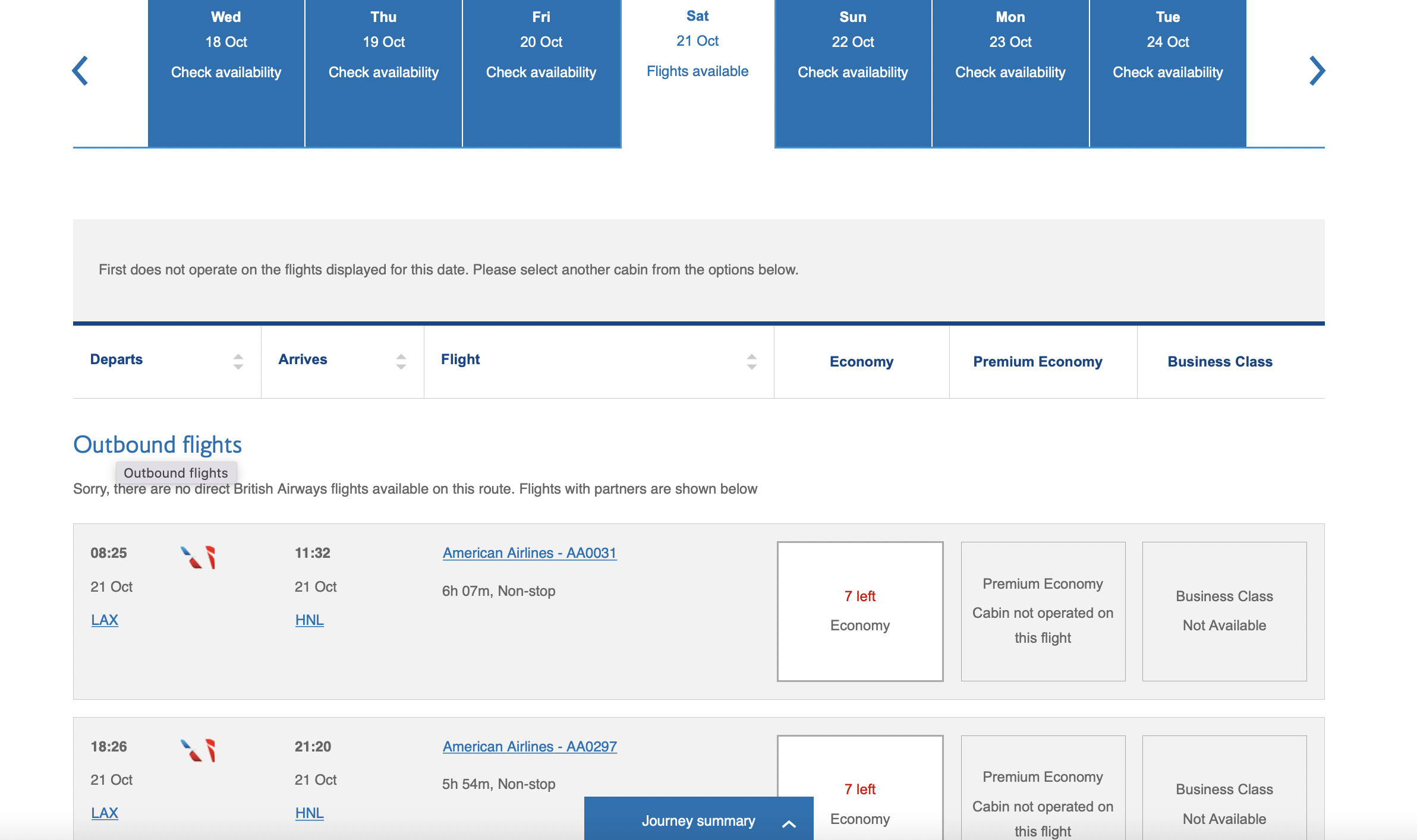Click the First cabin notice message

tap(448, 270)
